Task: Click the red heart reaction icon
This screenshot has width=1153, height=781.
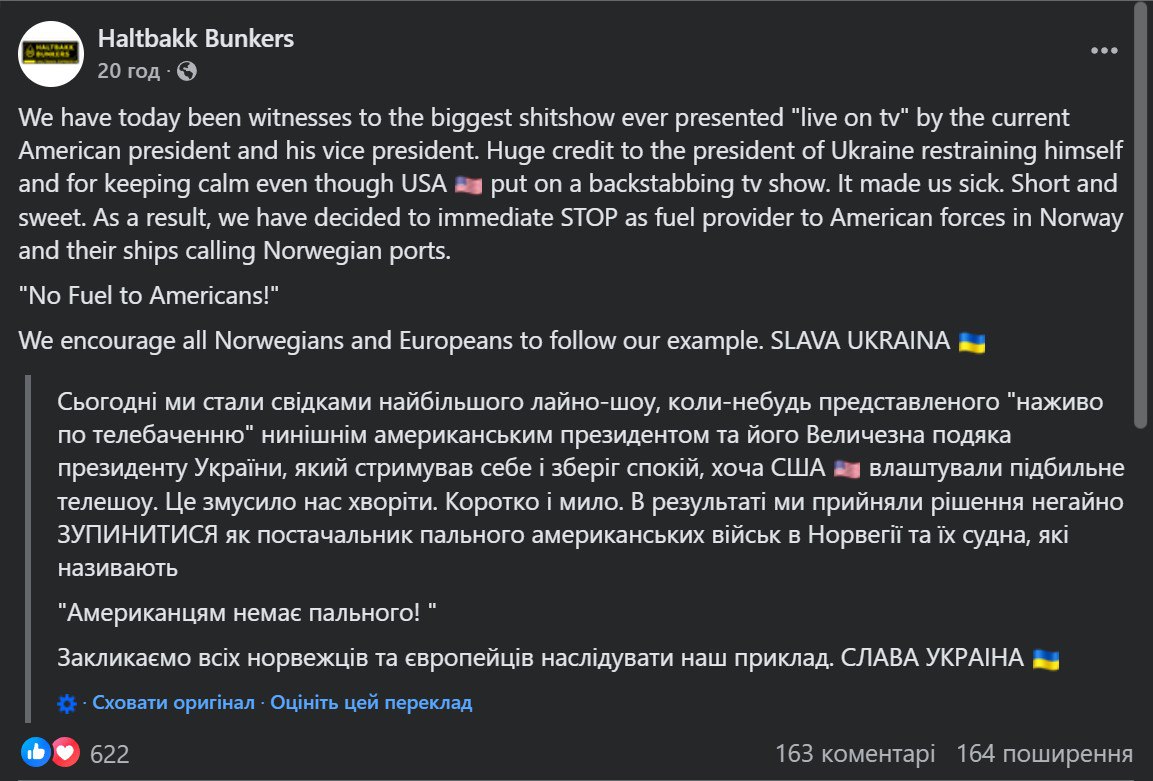Action: point(65,752)
